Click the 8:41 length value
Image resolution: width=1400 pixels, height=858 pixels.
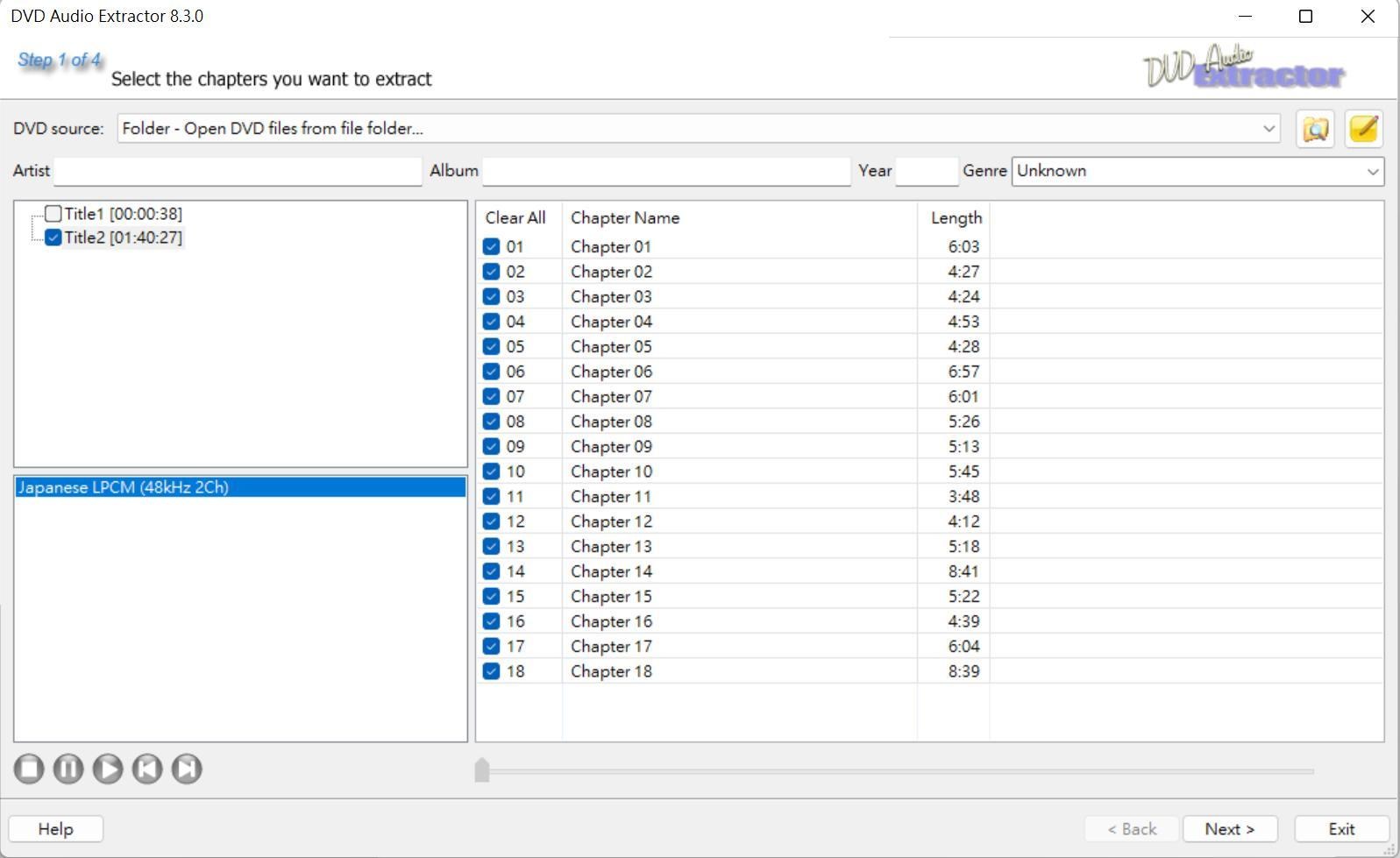[x=963, y=571]
